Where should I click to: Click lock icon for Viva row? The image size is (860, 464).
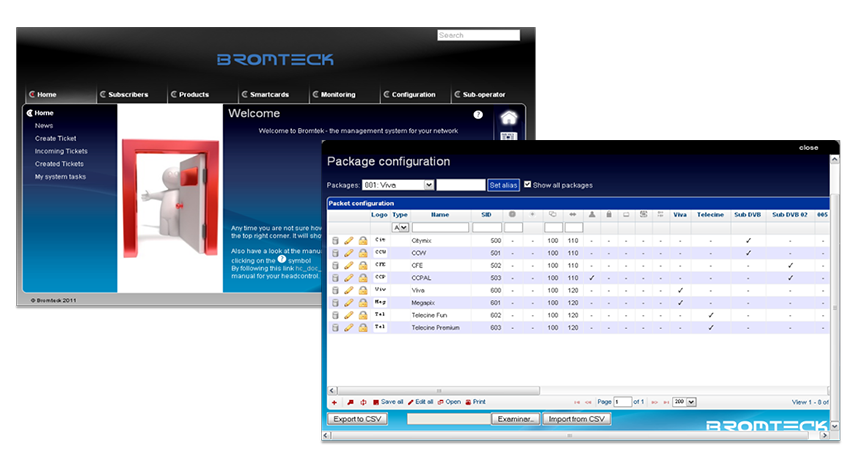(363, 290)
